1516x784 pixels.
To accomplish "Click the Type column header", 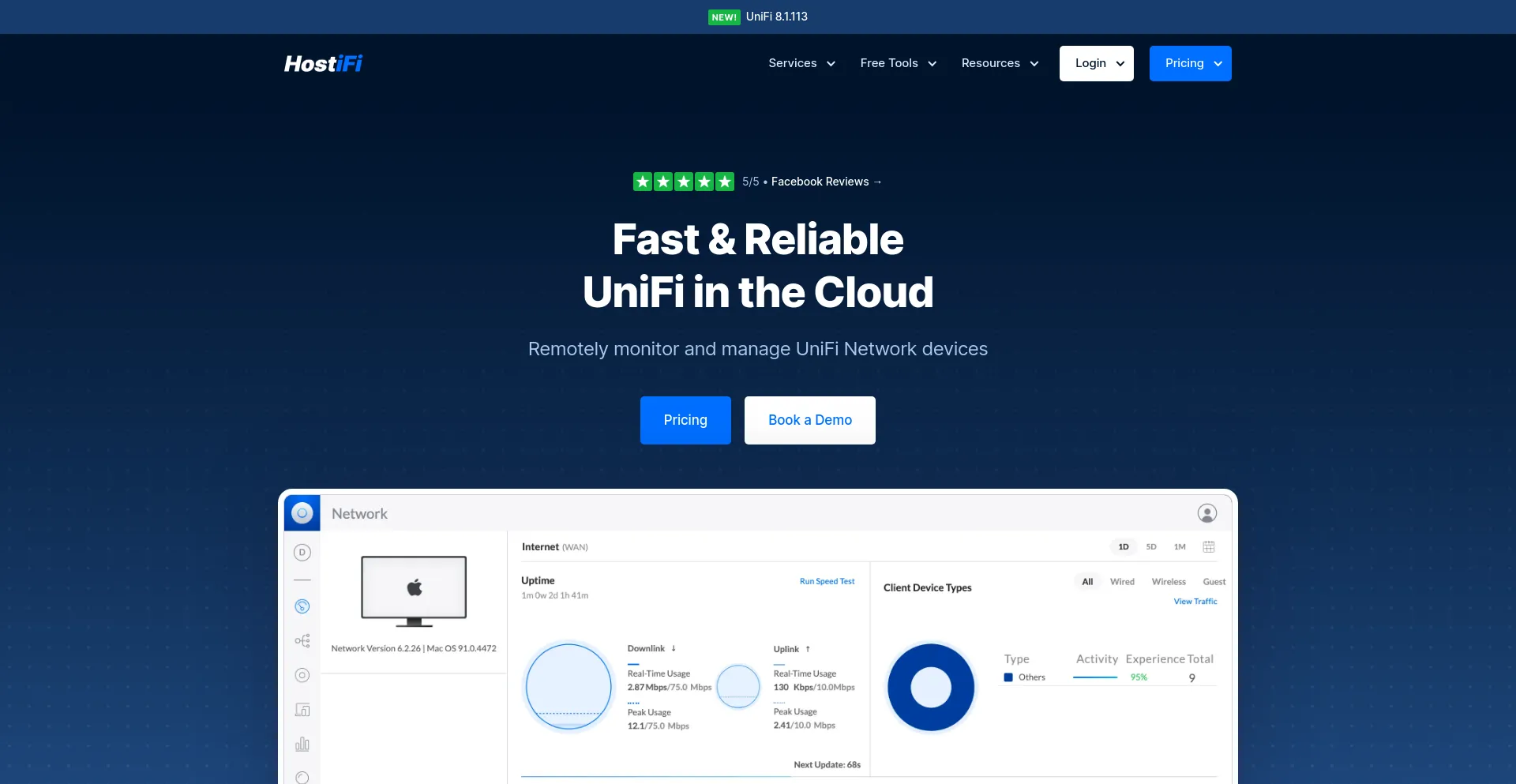I will [1016, 659].
